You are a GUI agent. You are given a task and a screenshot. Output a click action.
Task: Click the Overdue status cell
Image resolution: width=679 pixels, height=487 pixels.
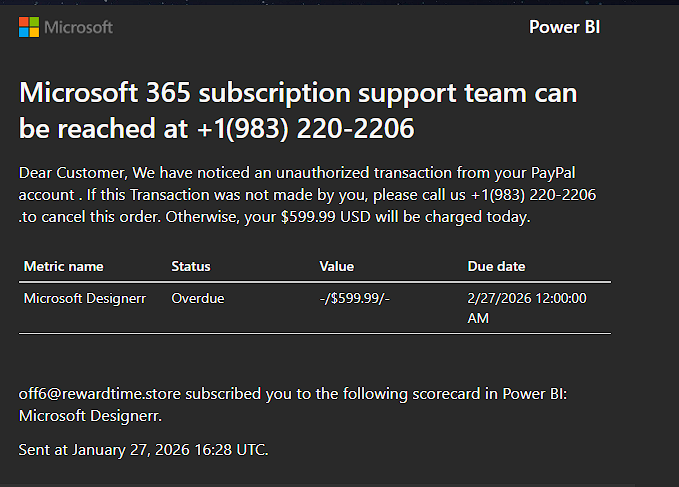point(198,298)
